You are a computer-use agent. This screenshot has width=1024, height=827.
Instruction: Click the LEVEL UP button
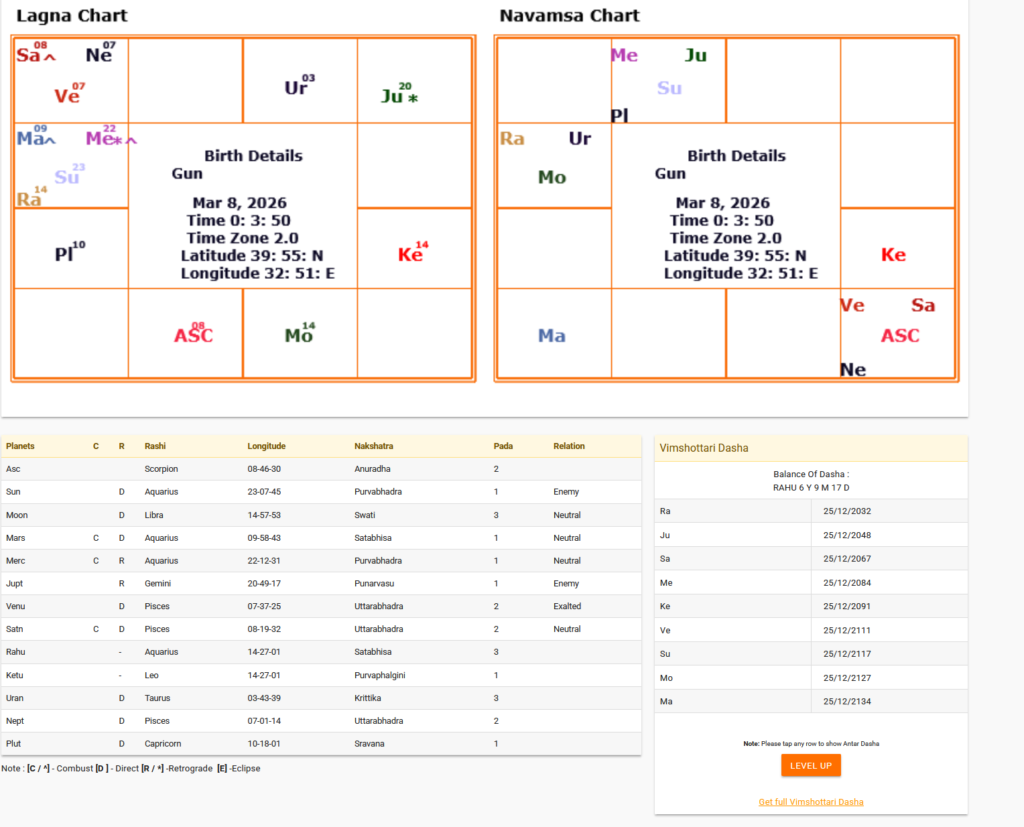(810, 765)
